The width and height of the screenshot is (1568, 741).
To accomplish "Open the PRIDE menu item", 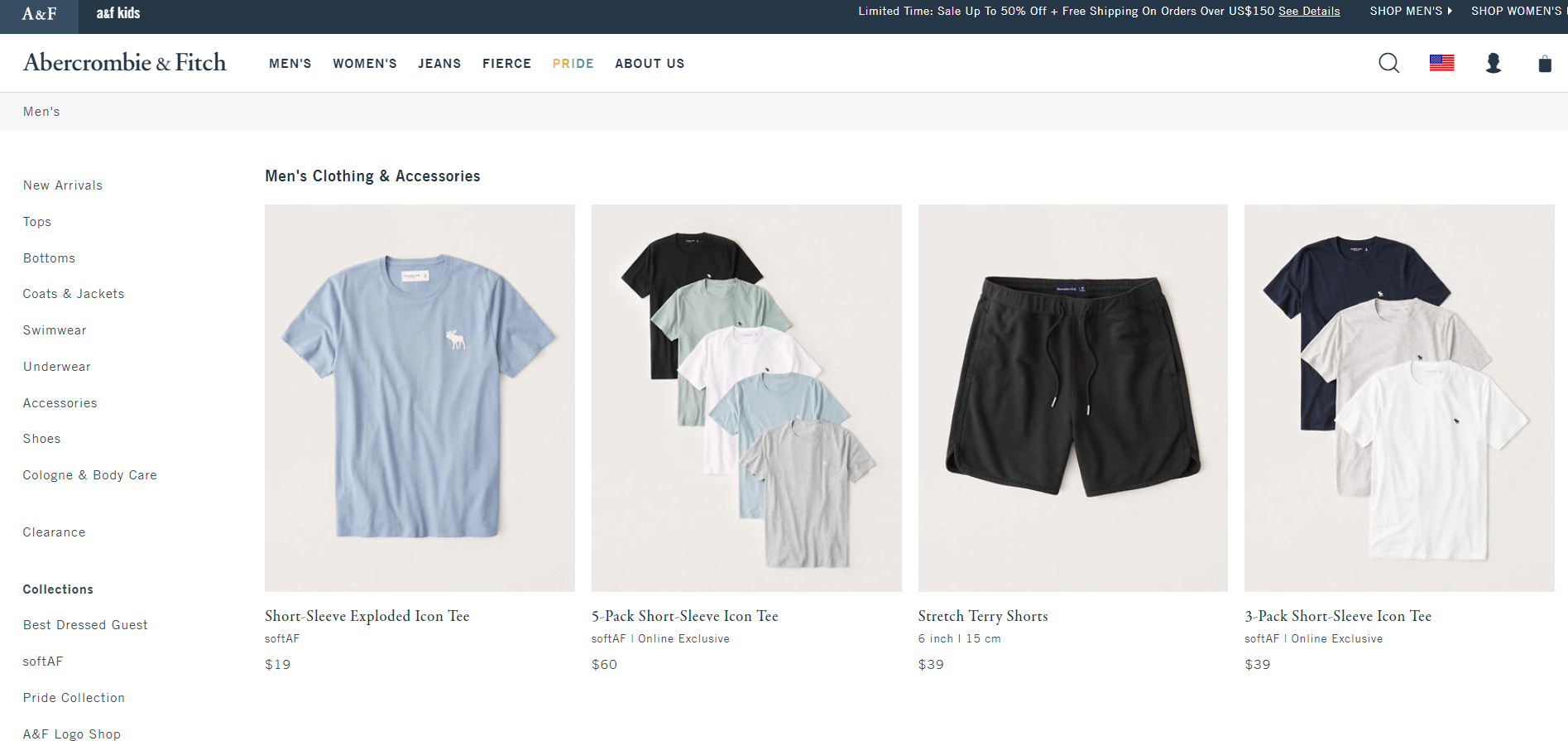I will point(573,63).
